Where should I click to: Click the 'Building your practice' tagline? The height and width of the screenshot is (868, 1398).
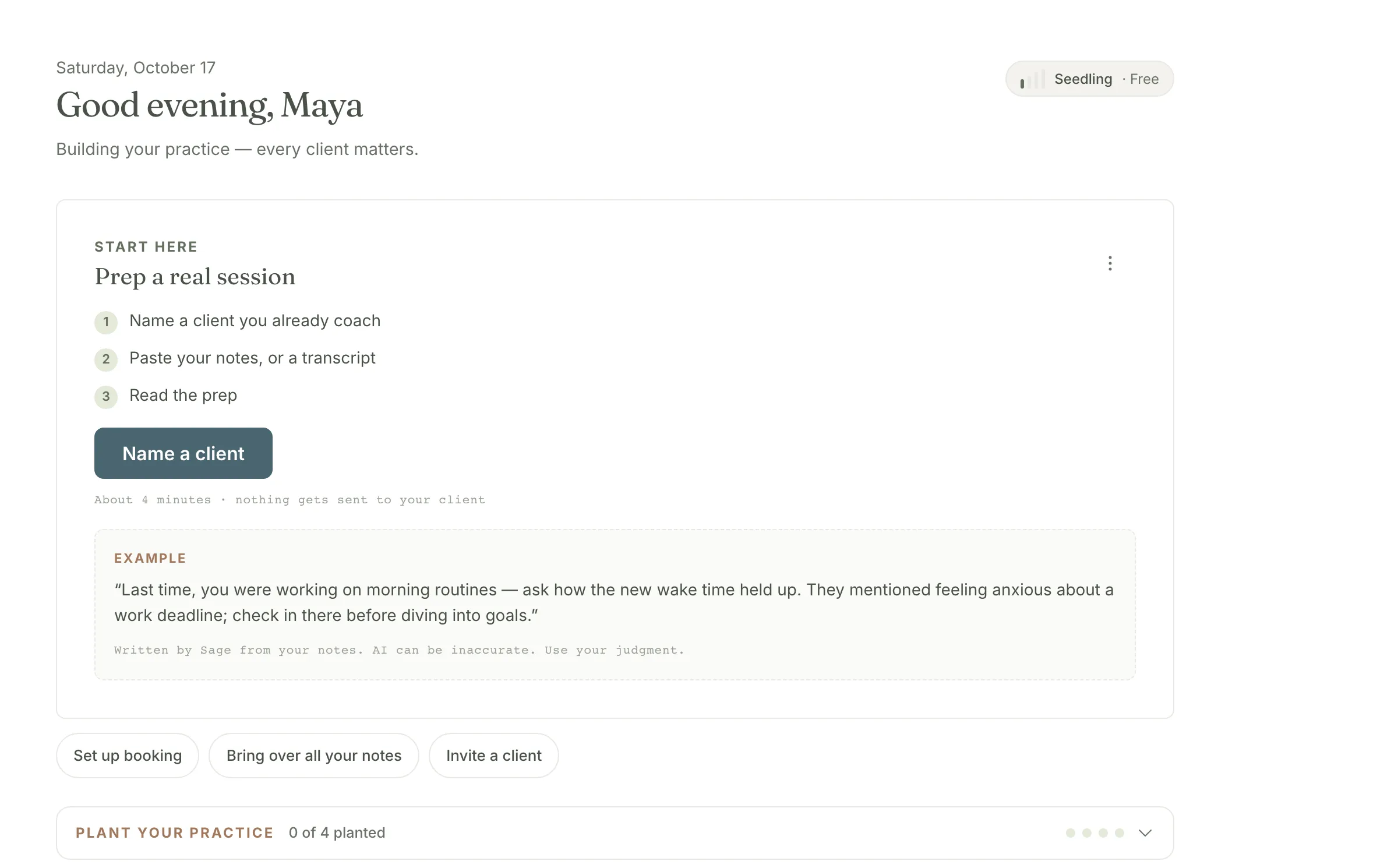tap(237, 150)
